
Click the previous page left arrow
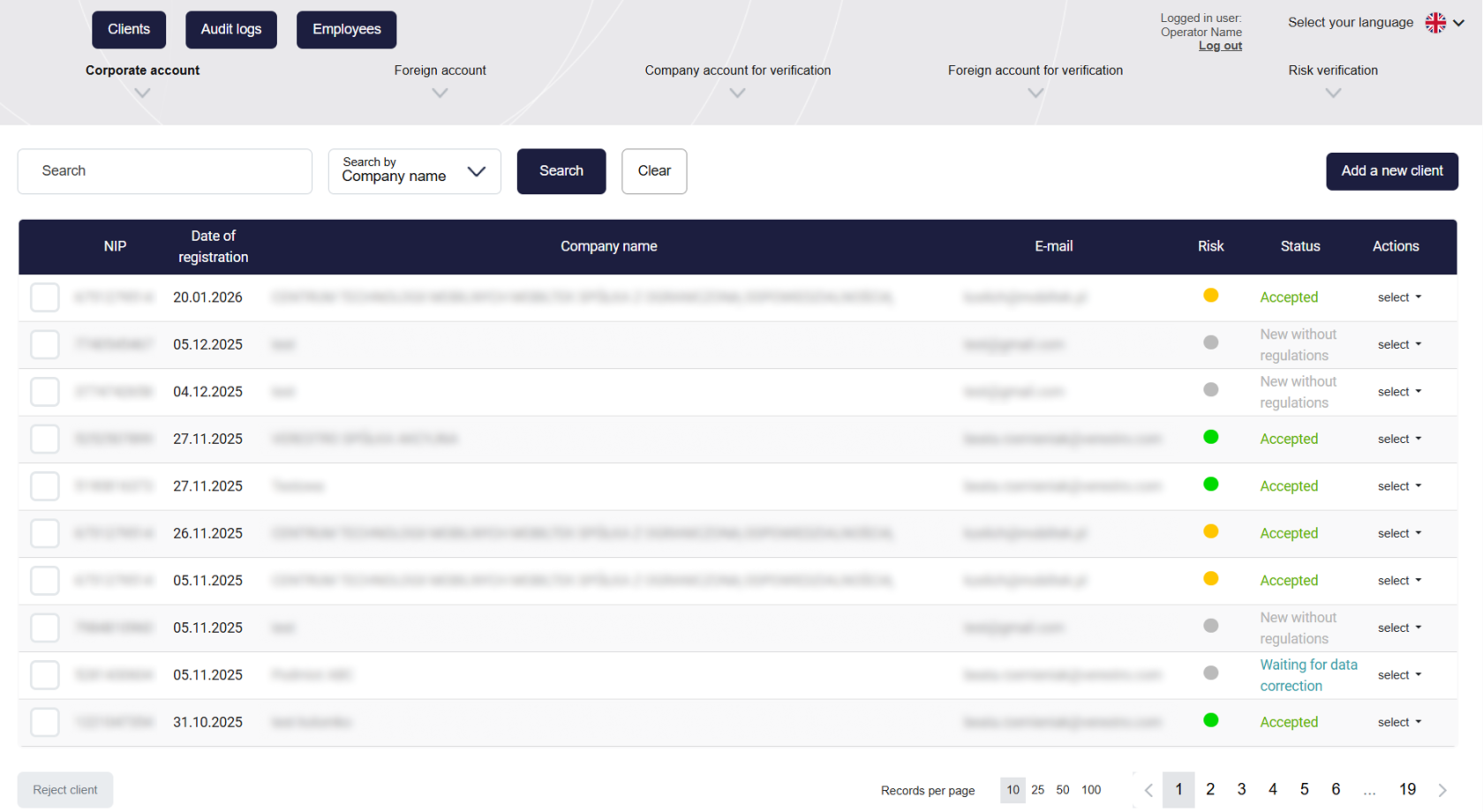(x=1148, y=790)
